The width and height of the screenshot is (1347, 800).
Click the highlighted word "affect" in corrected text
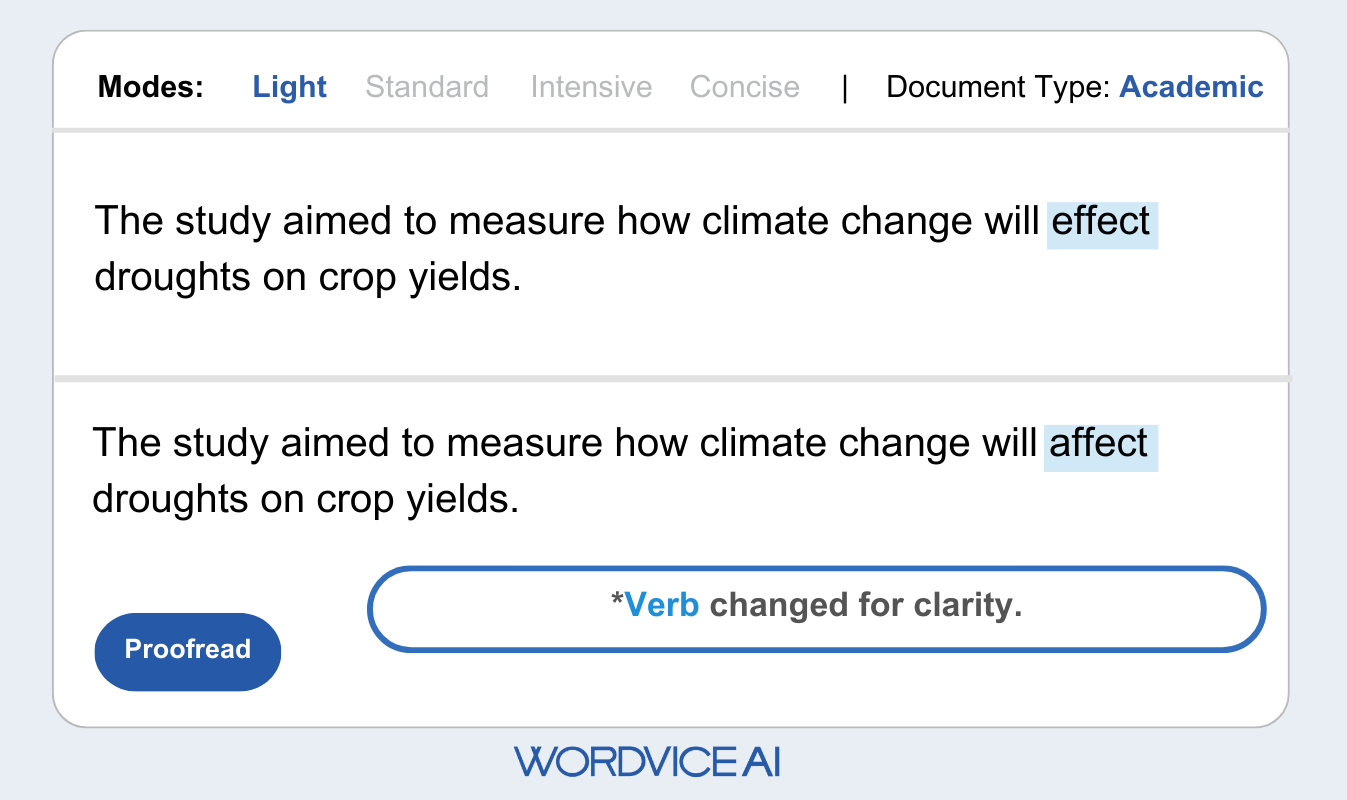point(1099,442)
